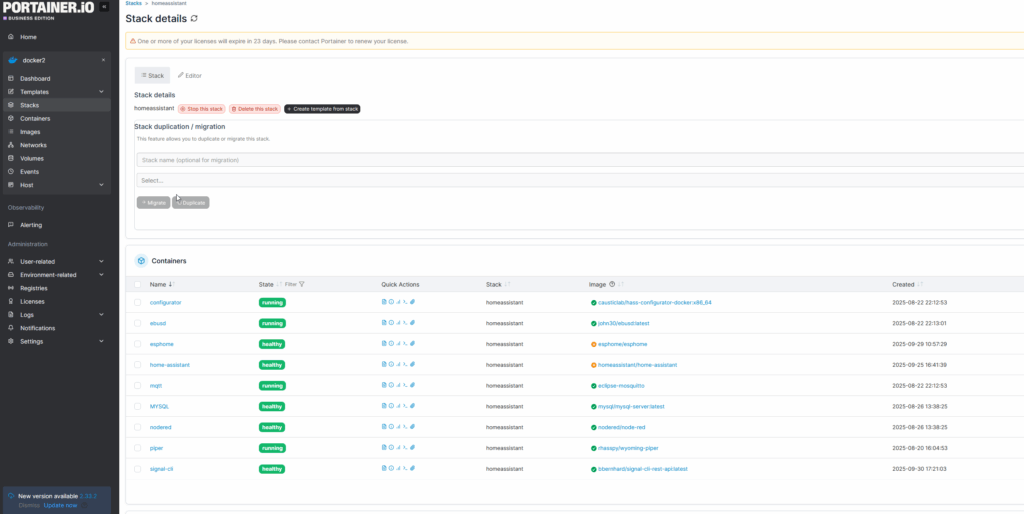Click the help icon next to Image column header
The width and height of the screenshot is (1024, 514).
coord(612,284)
